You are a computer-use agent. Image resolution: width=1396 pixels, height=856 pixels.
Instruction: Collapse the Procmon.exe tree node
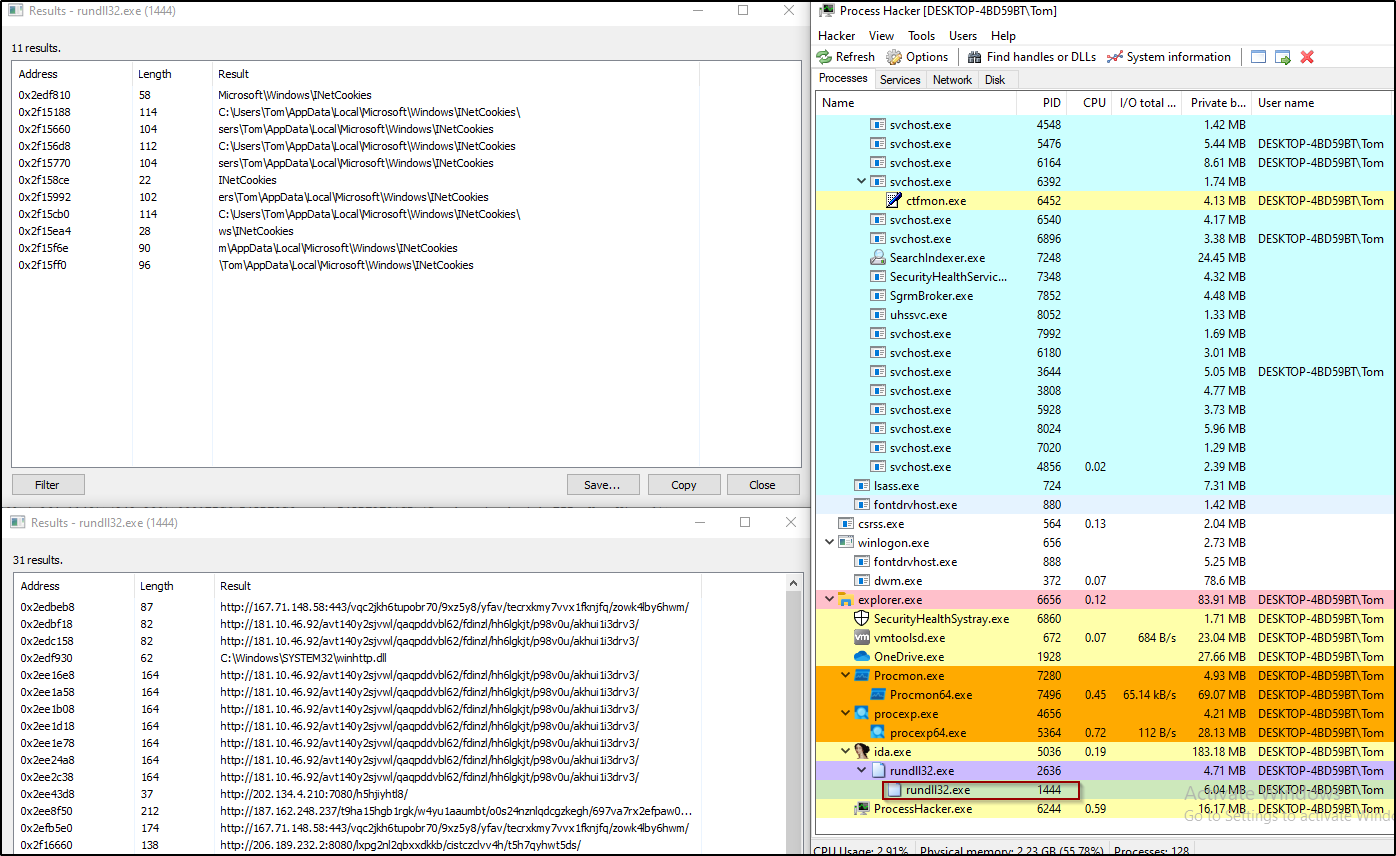click(846, 676)
